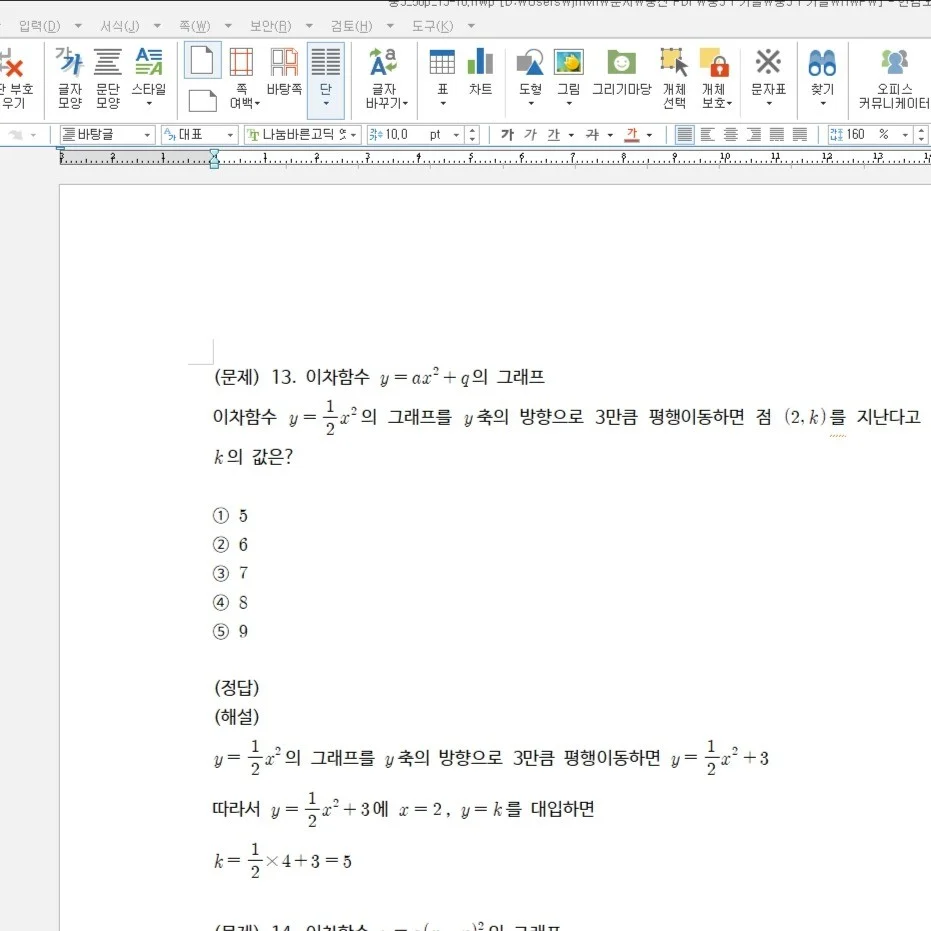The image size is (931, 931).
Task: Apply distributed paragraph alignment
Action: (x=777, y=135)
